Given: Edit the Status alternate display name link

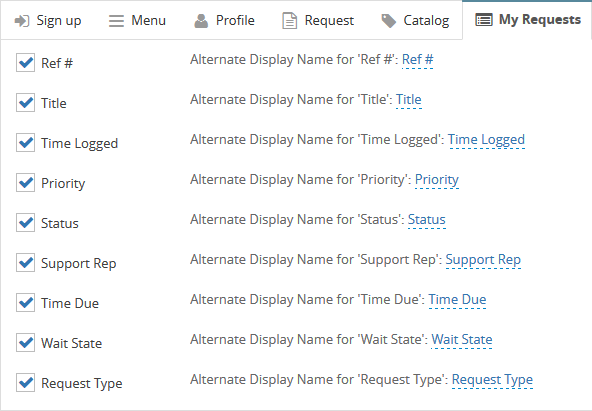Looking at the screenshot, I should (x=427, y=220).
